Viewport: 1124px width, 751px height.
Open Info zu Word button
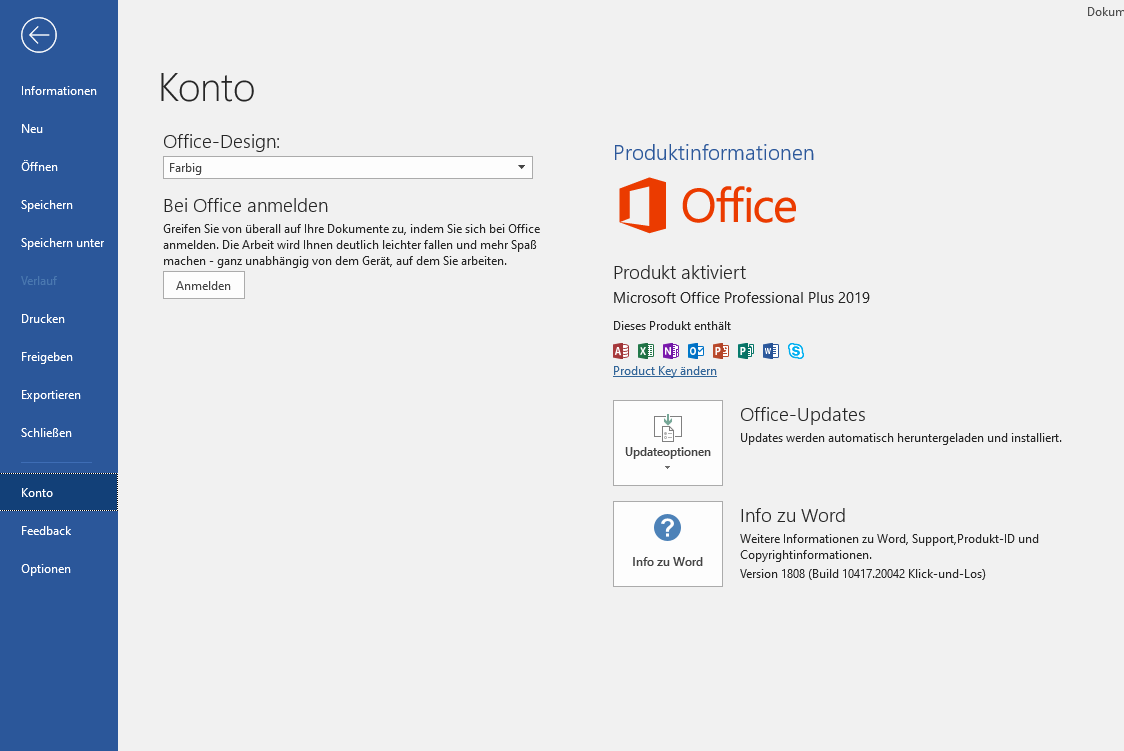[x=667, y=543]
